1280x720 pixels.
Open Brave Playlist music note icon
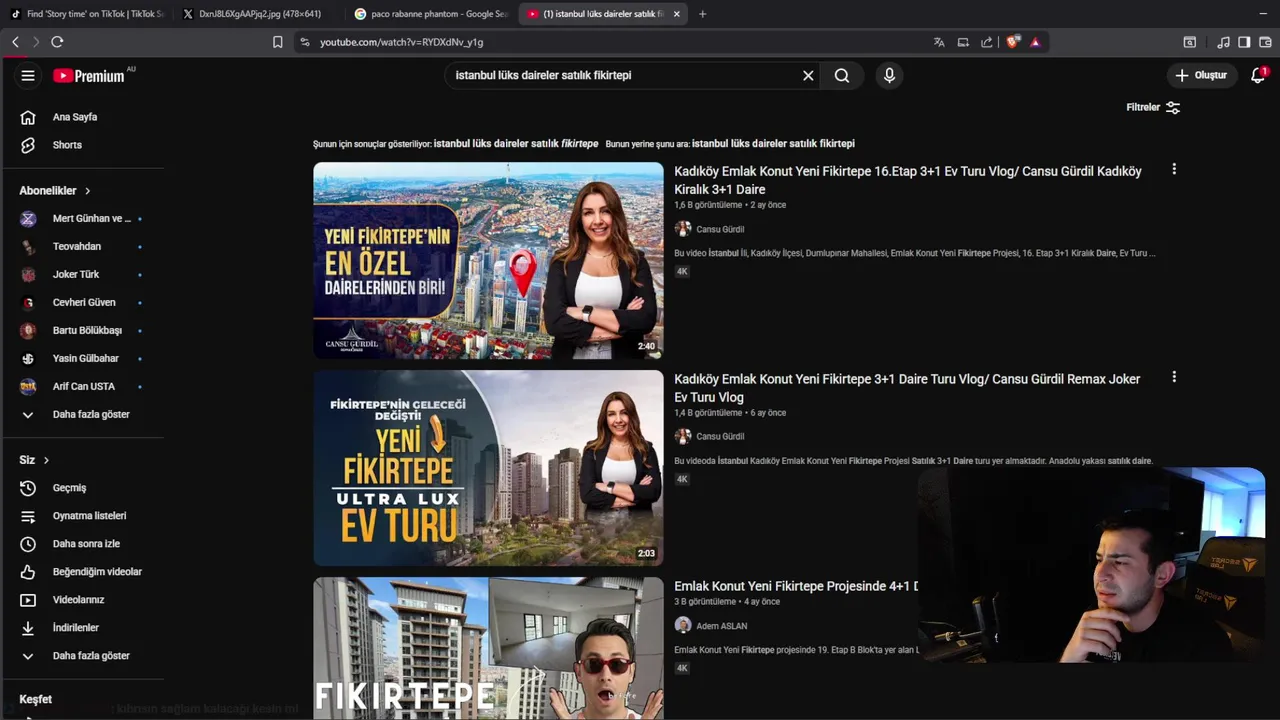point(1223,42)
